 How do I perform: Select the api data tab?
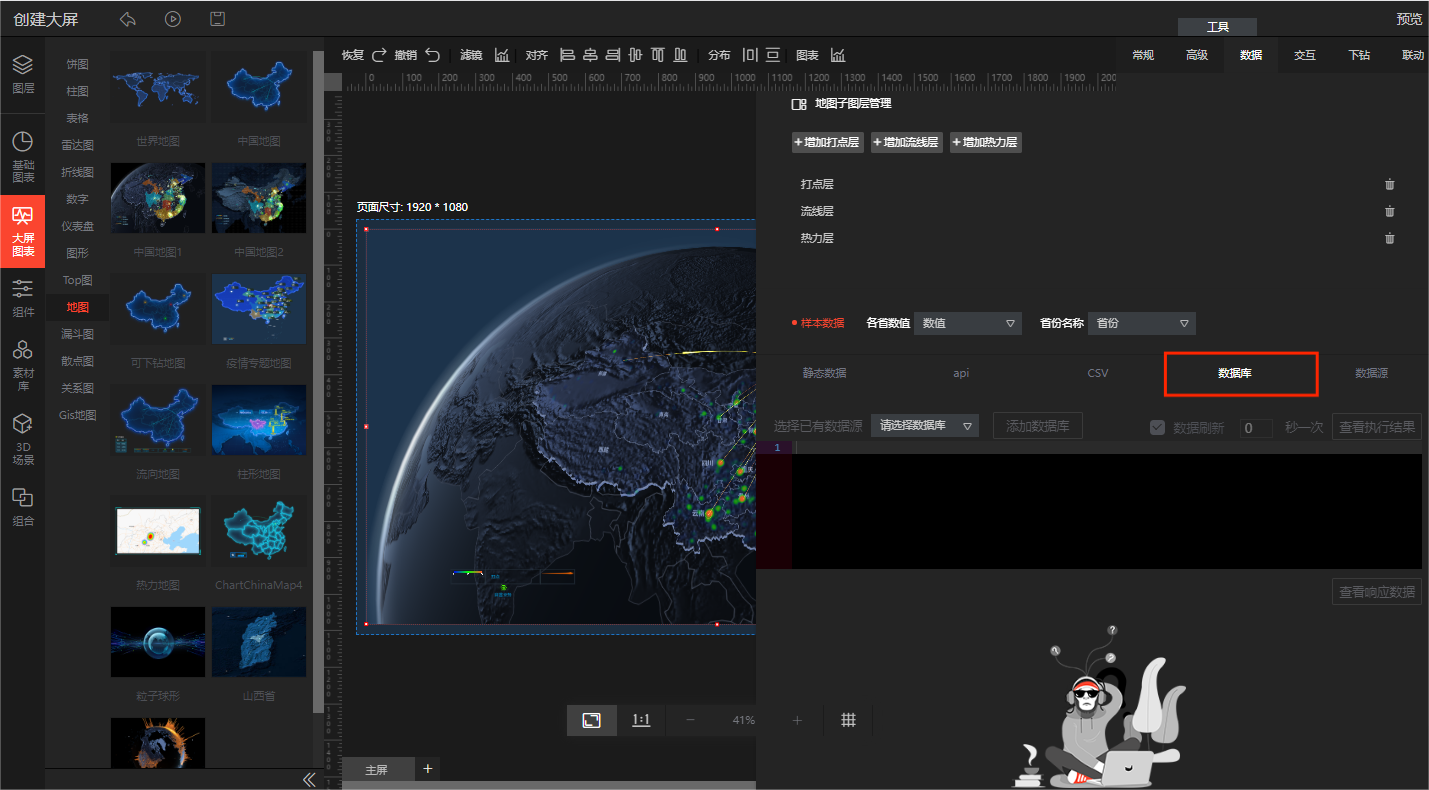pyautogui.click(x=961, y=373)
